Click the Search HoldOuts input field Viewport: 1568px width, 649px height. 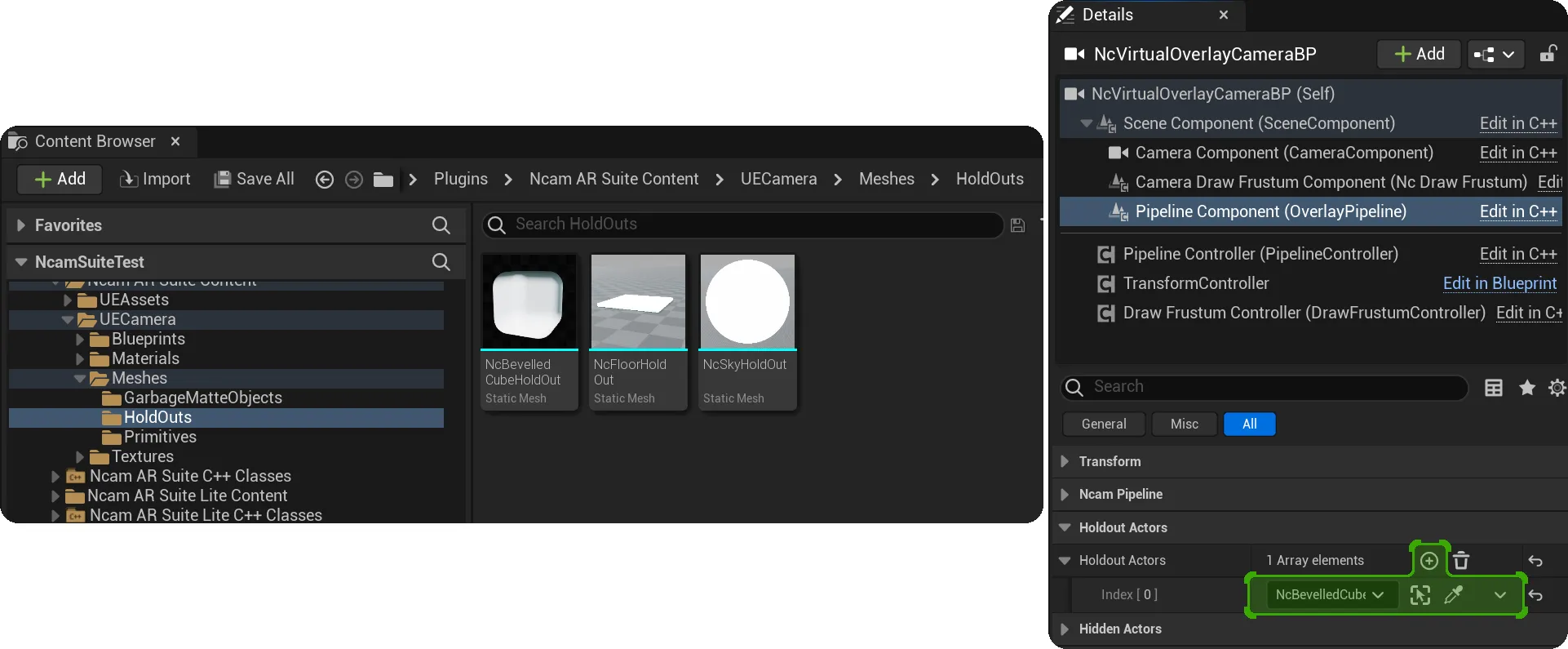click(742, 224)
